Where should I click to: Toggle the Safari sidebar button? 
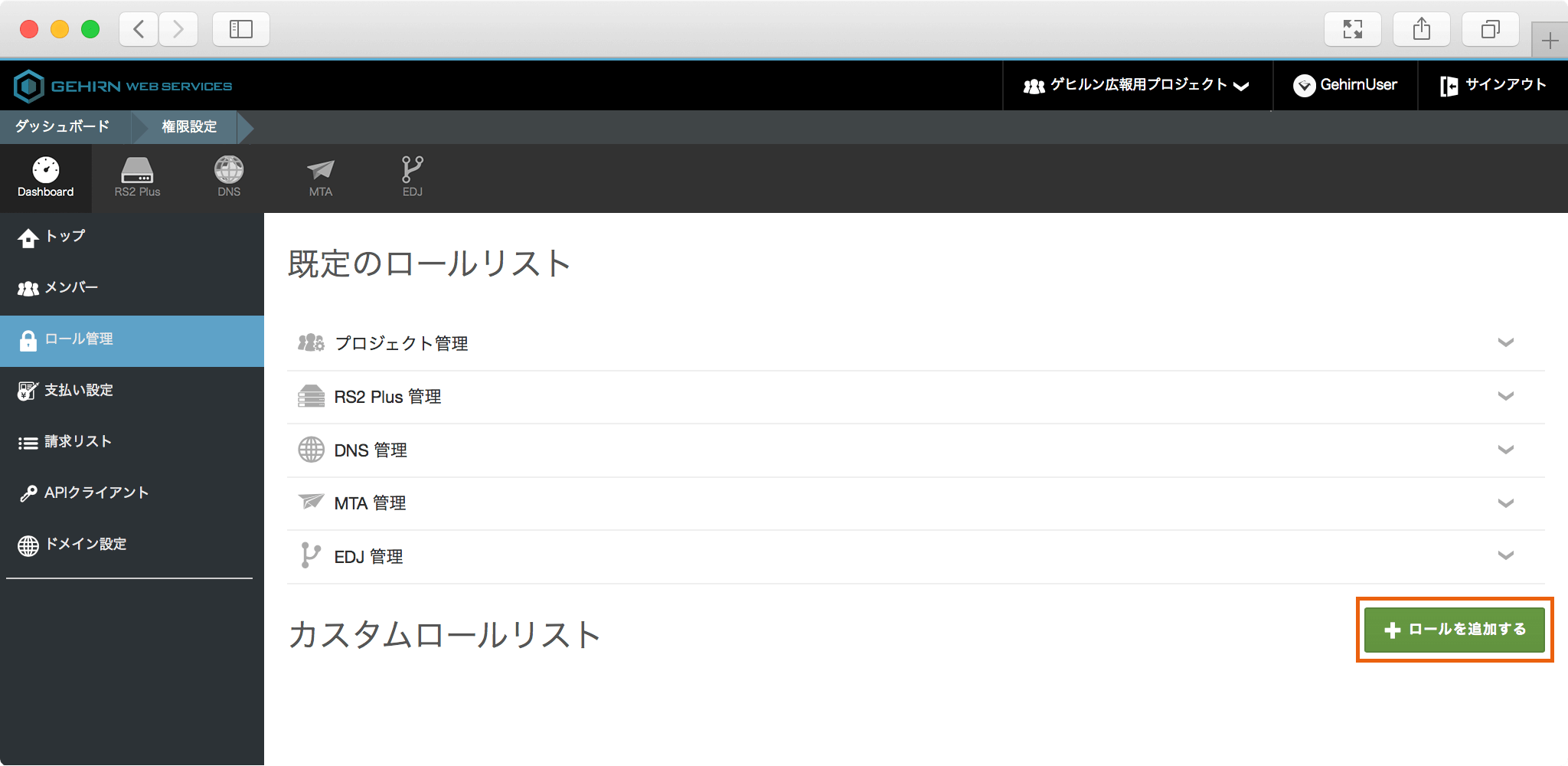240,30
